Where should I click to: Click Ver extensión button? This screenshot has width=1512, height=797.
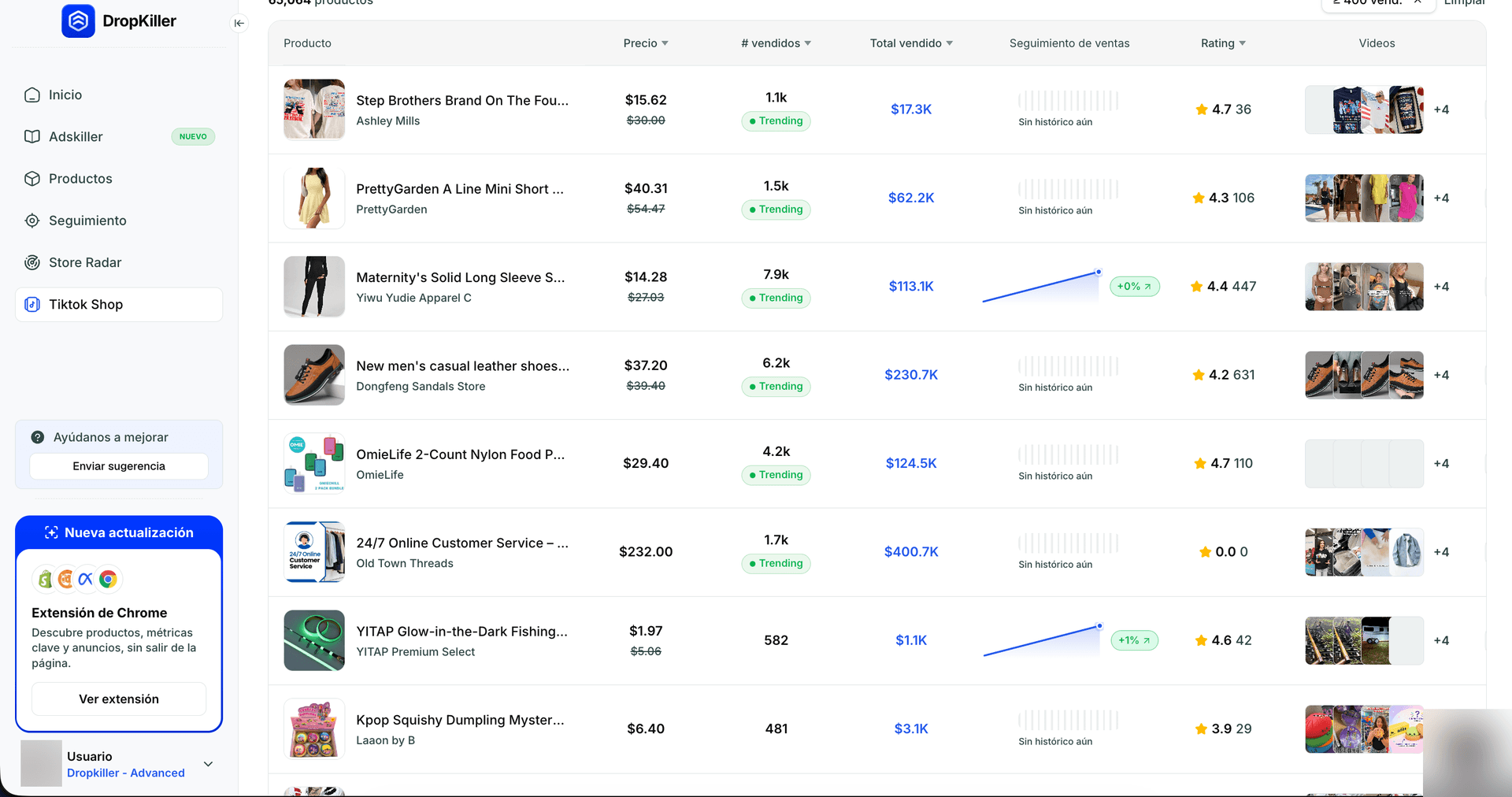click(x=119, y=699)
